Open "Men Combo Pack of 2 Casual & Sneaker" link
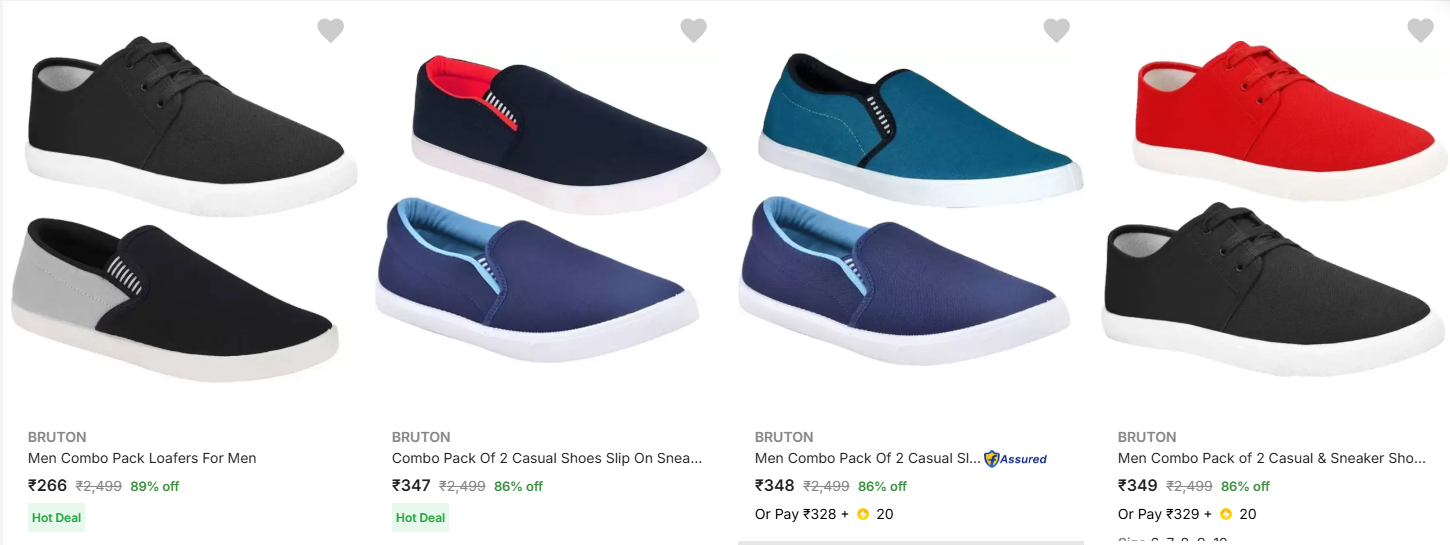 click(x=1271, y=458)
